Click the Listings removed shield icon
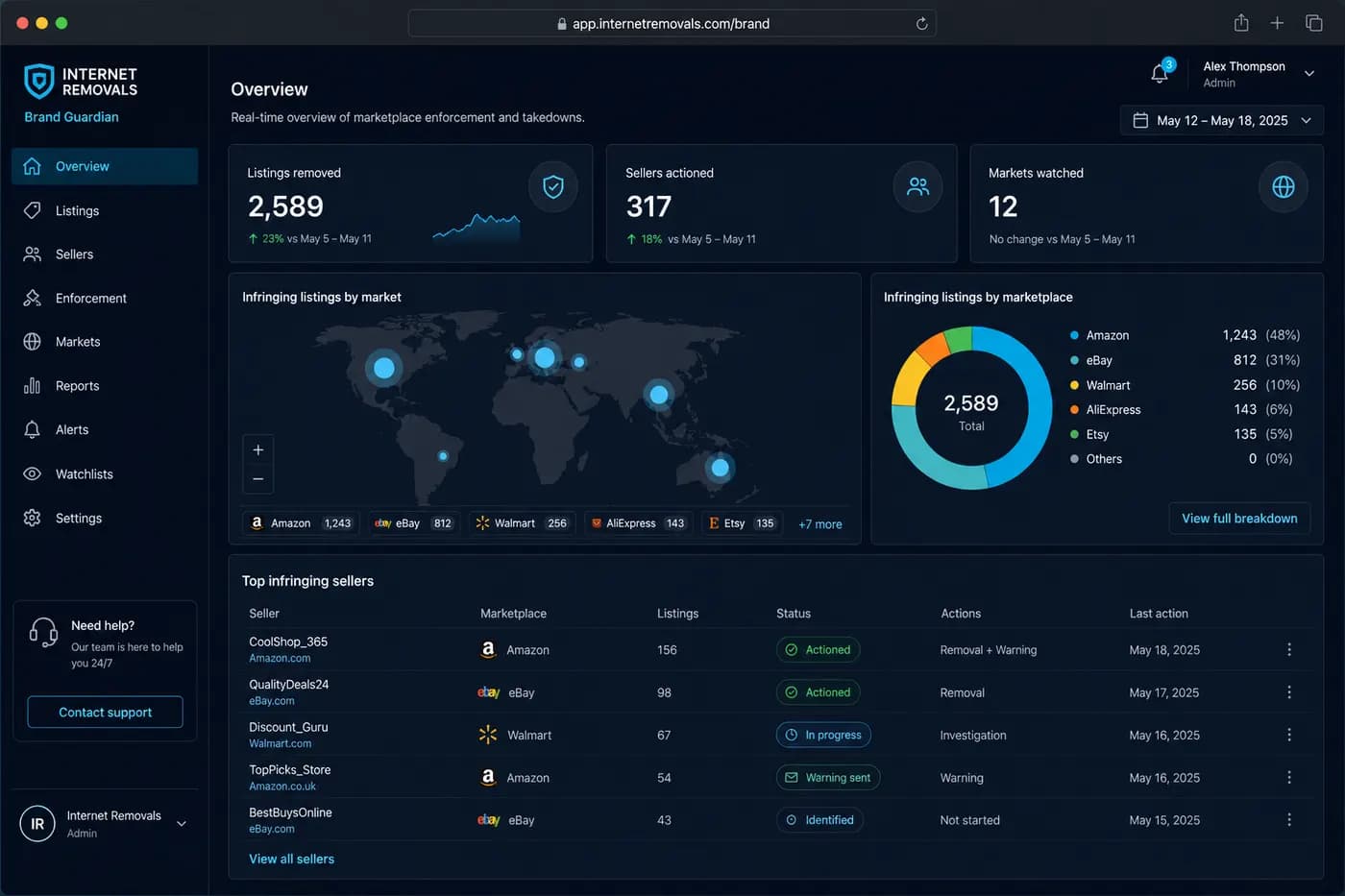1345x896 pixels. [552, 186]
